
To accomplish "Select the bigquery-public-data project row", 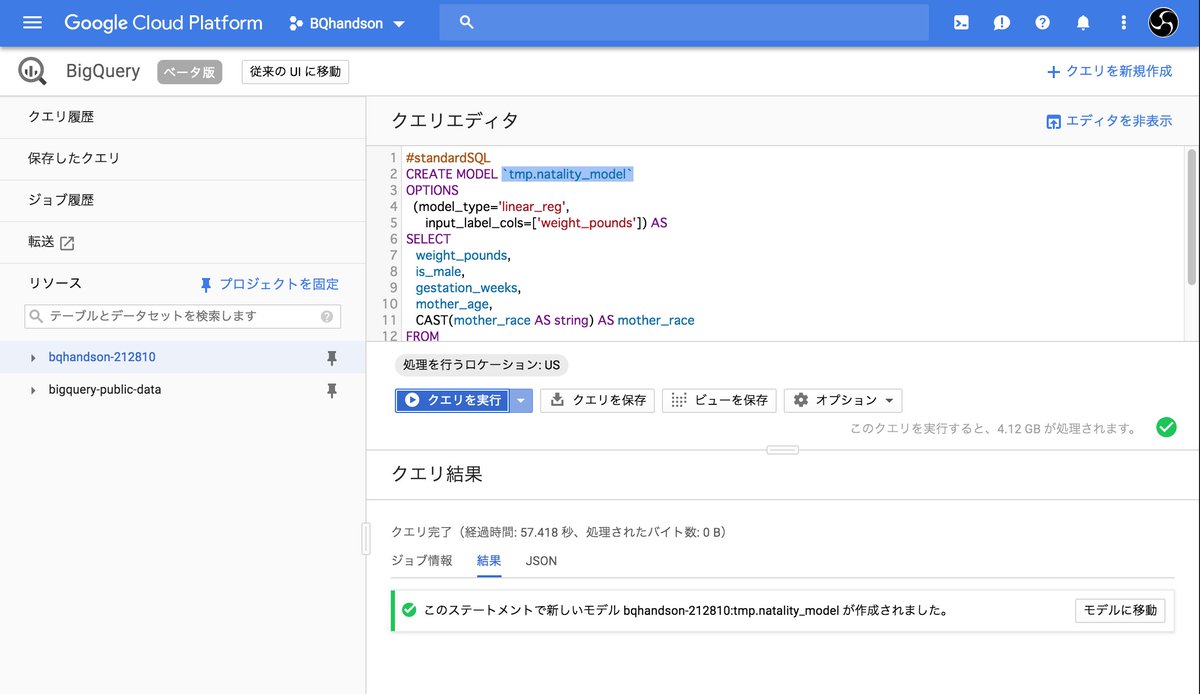I will coord(183,390).
